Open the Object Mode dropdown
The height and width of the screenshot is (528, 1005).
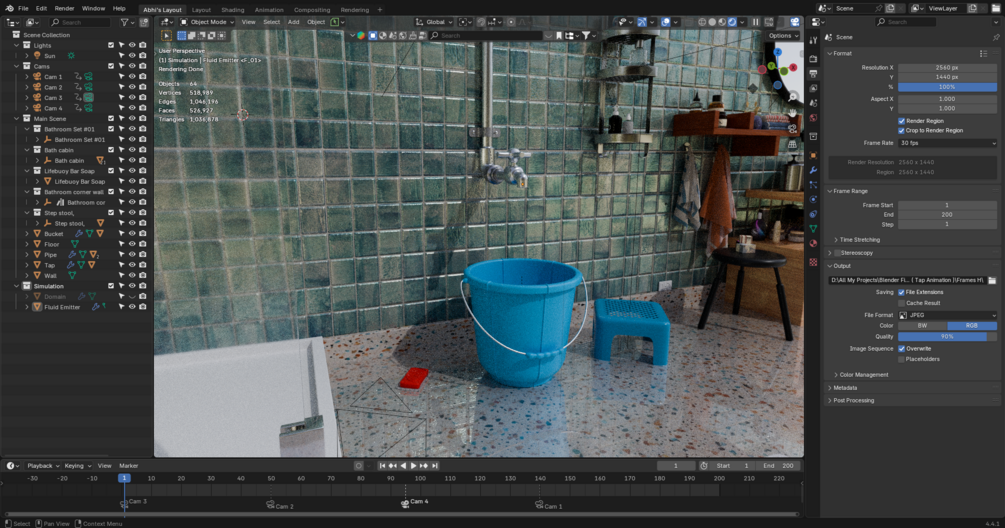(x=207, y=22)
